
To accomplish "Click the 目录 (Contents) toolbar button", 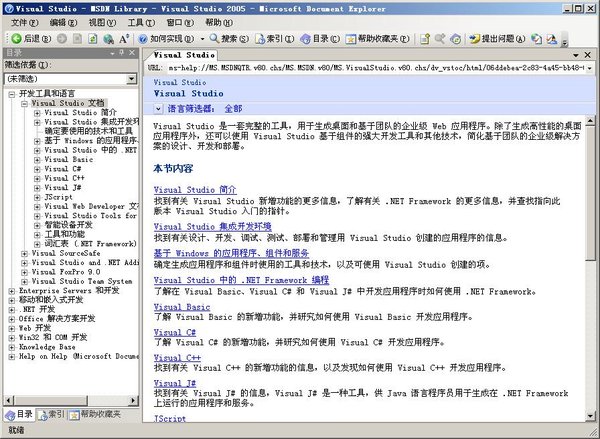I will point(320,38).
